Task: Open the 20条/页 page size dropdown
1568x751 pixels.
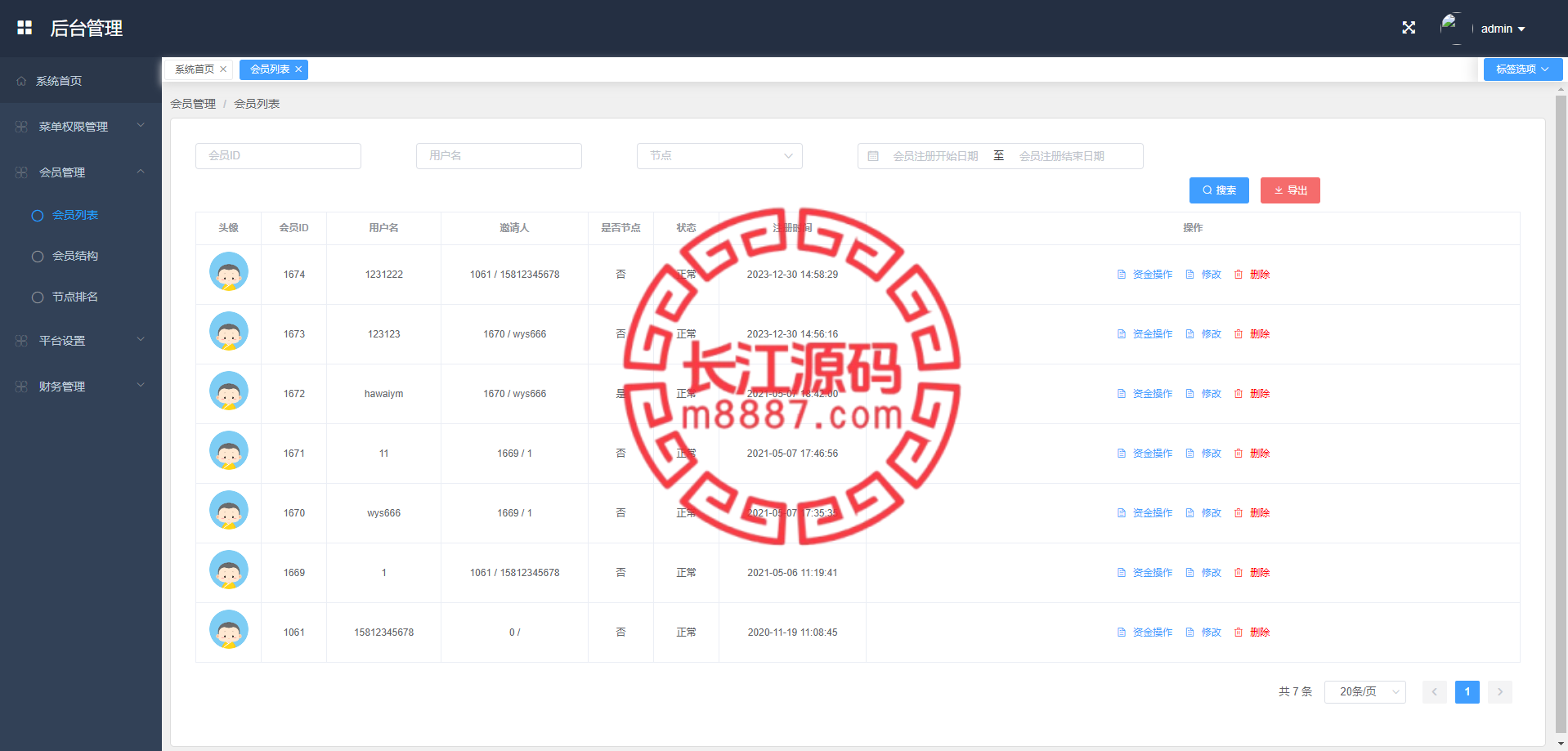Action: [x=1365, y=692]
